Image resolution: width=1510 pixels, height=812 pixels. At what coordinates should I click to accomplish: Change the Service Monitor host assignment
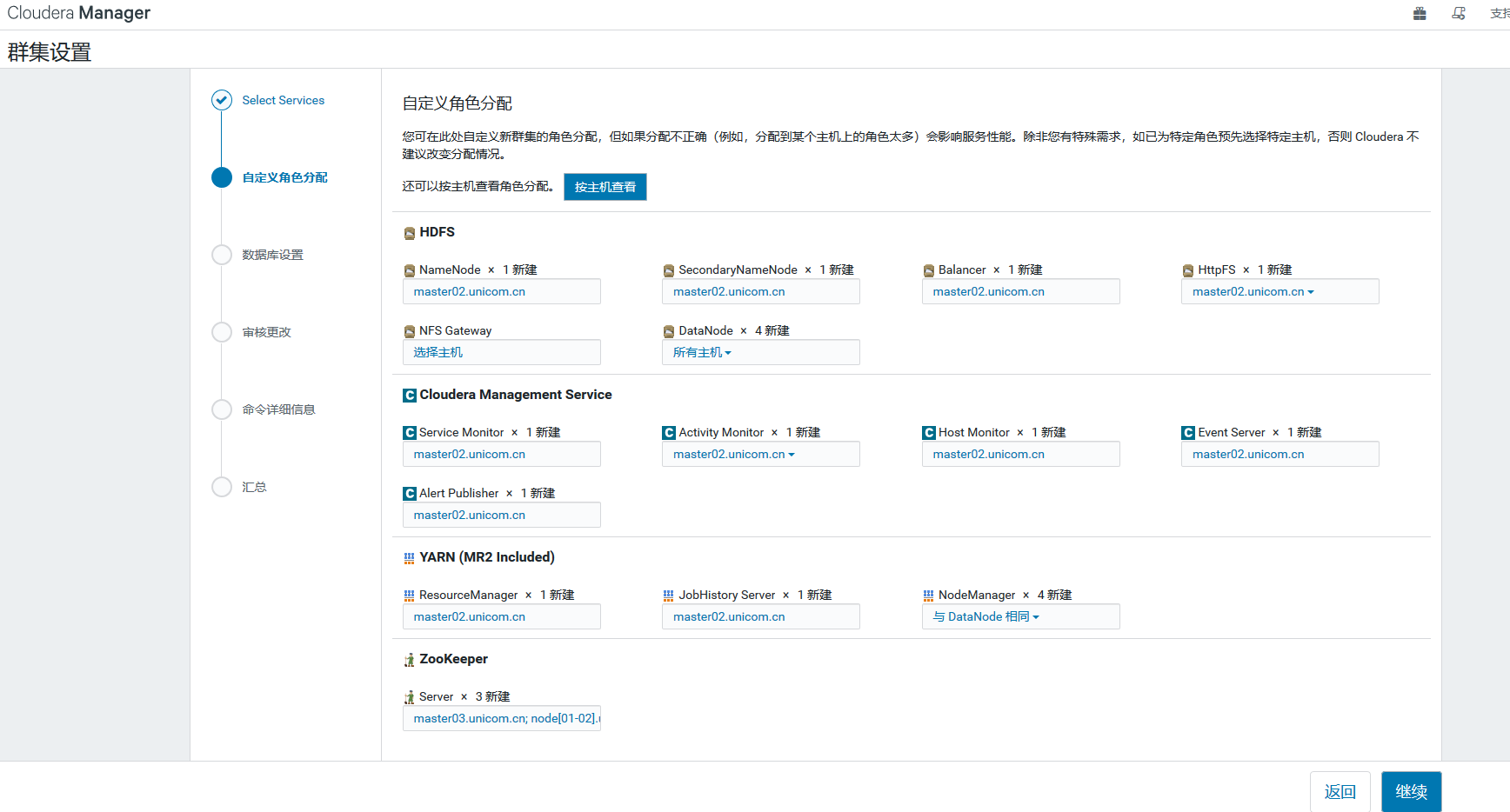coord(501,454)
